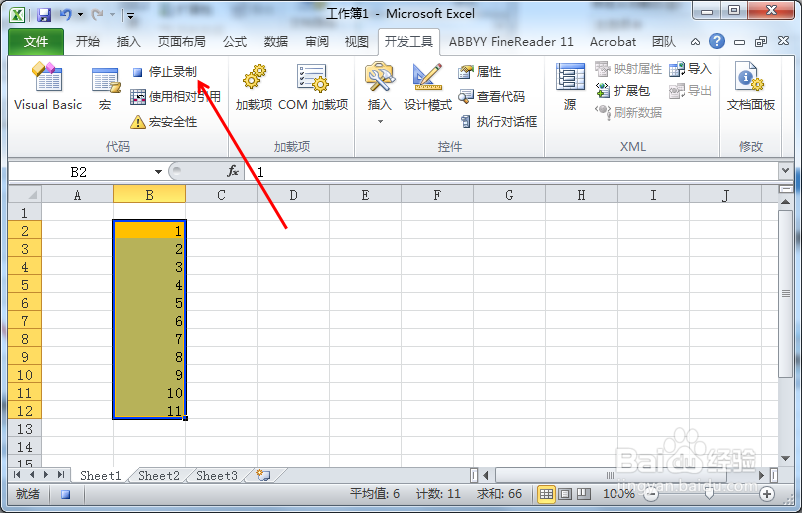Go to first sheet navigation arrow

click(17, 475)
